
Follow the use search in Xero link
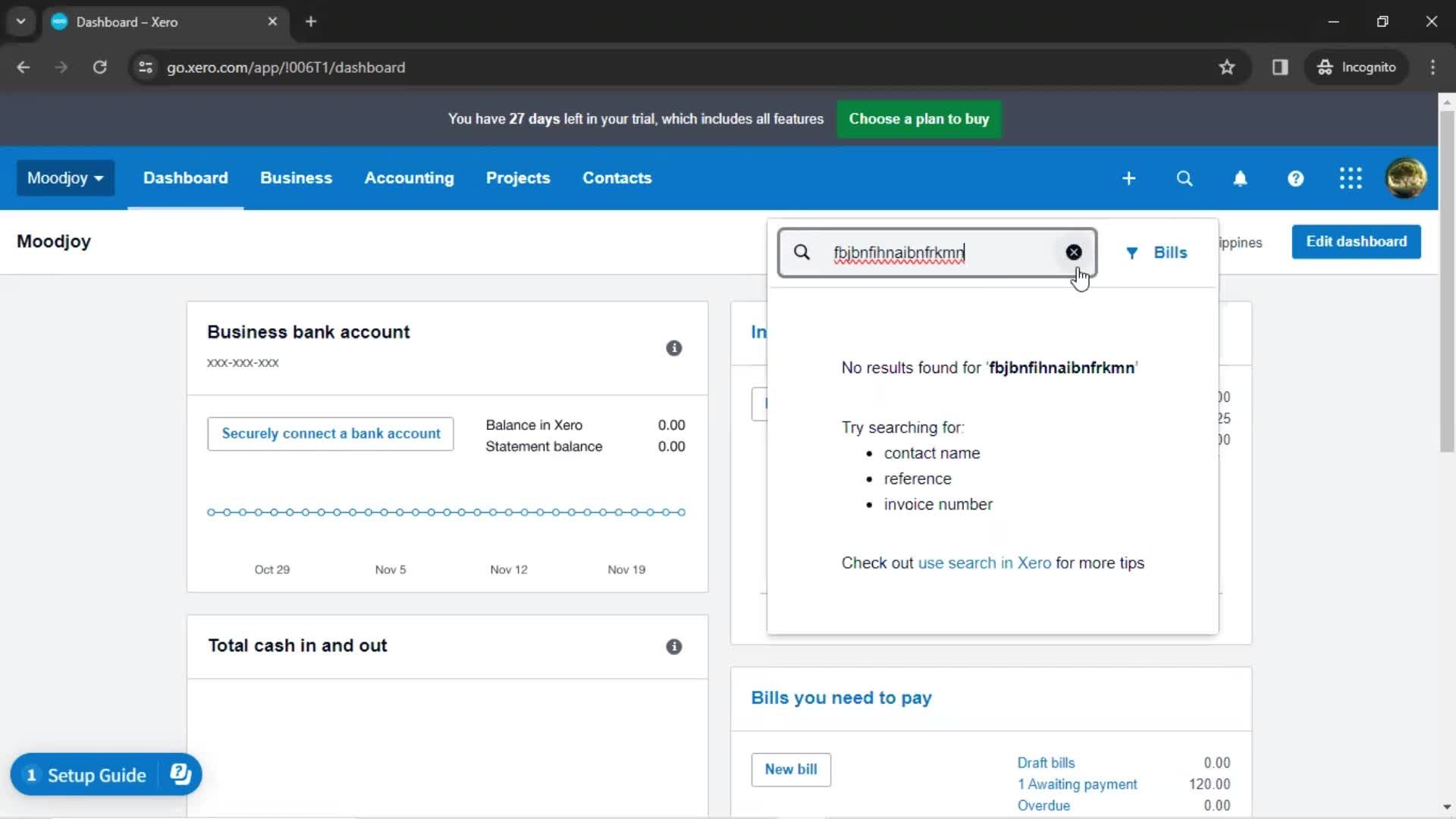(984, 563)
